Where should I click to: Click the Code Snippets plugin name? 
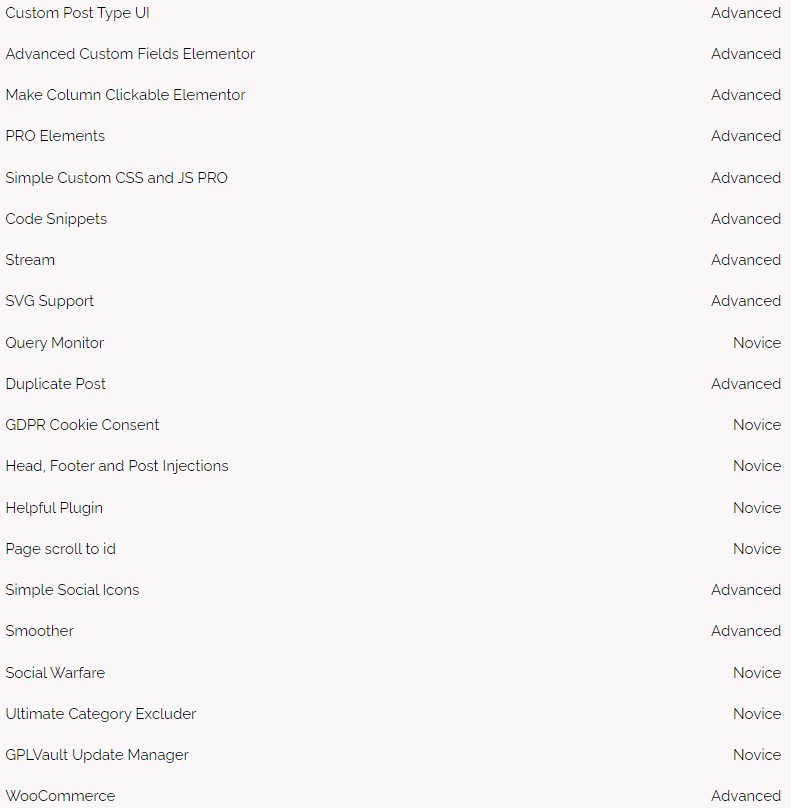[56, 219]
